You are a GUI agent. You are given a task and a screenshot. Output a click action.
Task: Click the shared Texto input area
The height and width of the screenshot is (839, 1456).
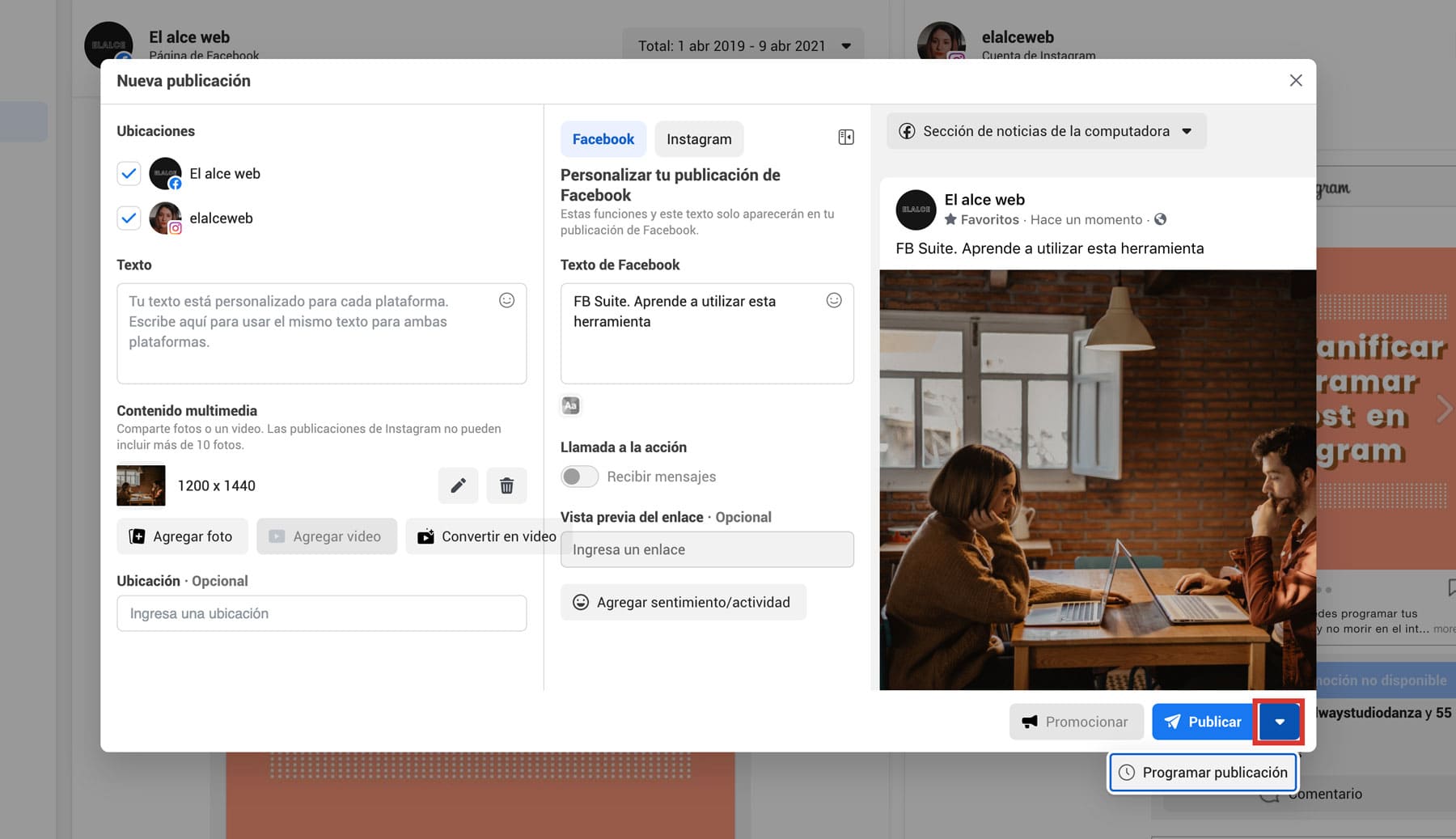click(x=321, y=333)
